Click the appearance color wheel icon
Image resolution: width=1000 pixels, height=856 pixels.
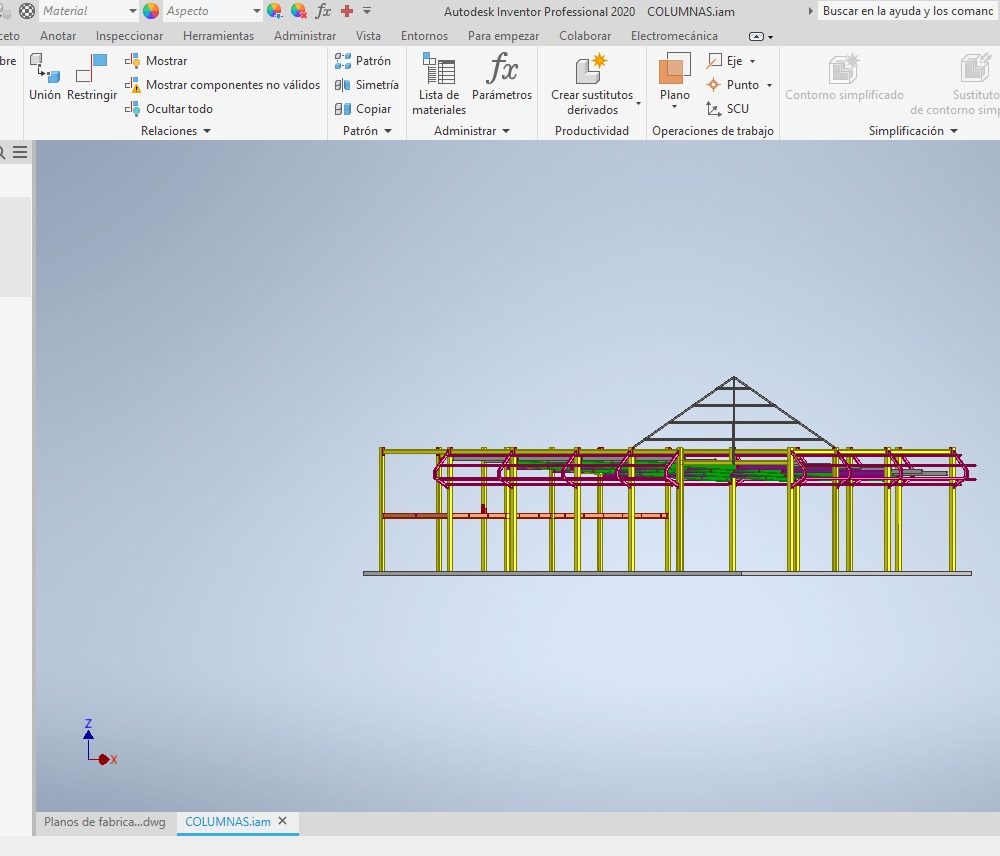[x=151, y=11]
